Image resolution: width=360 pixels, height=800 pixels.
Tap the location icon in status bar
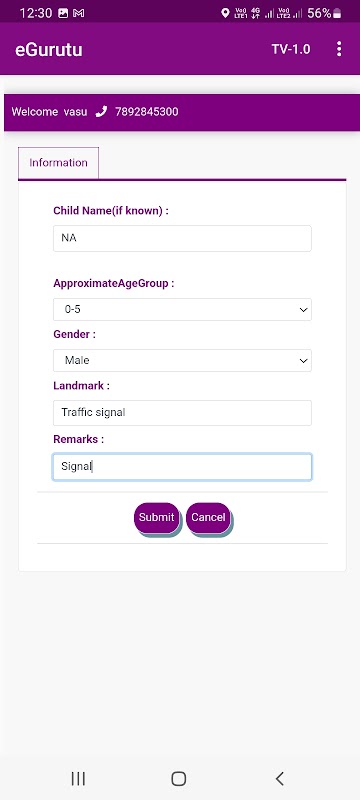pyautogui.click(x=225, y=13)
